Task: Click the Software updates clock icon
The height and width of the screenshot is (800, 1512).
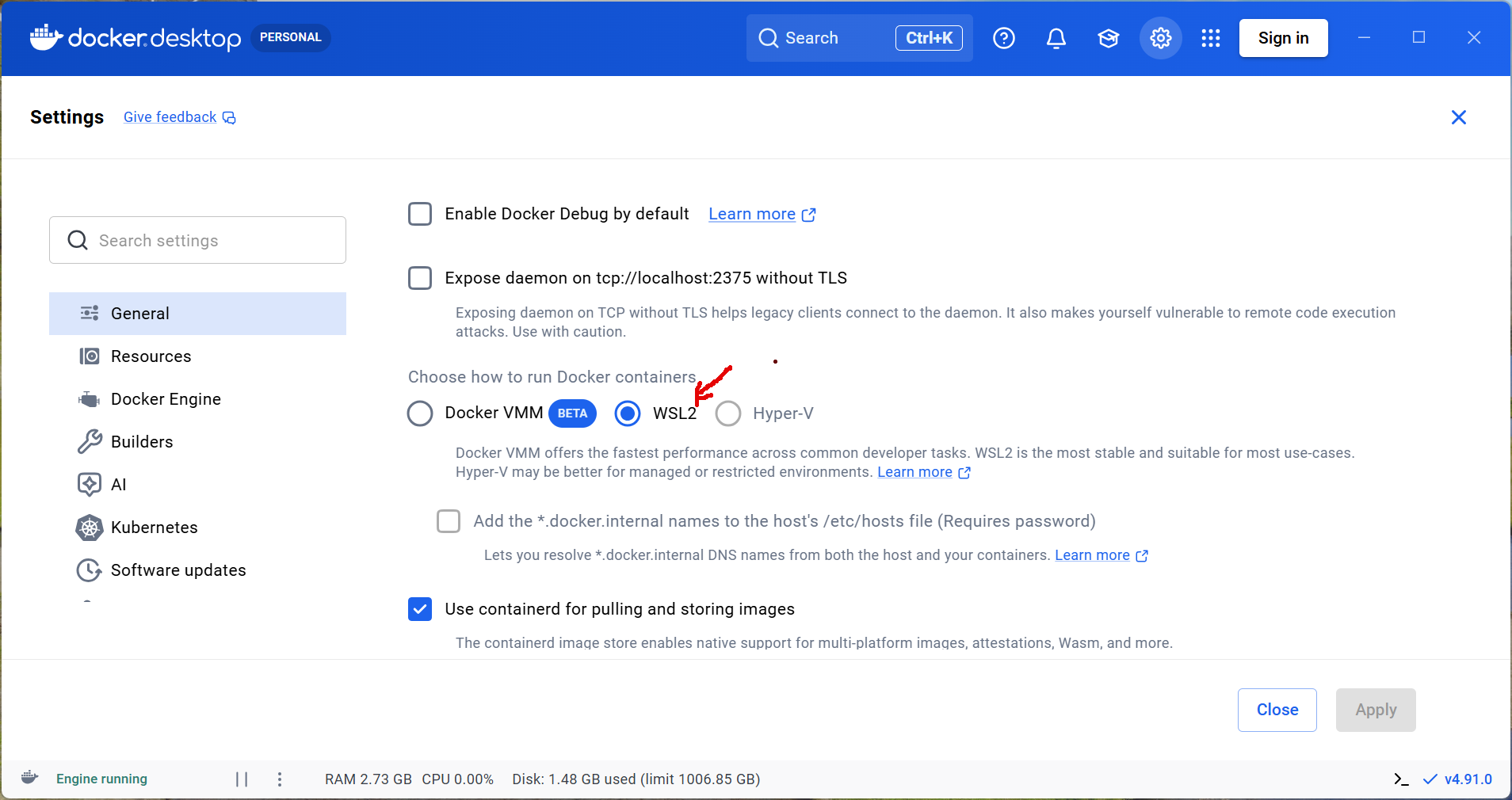Action: pyautogui.click(x=89, y=570)
